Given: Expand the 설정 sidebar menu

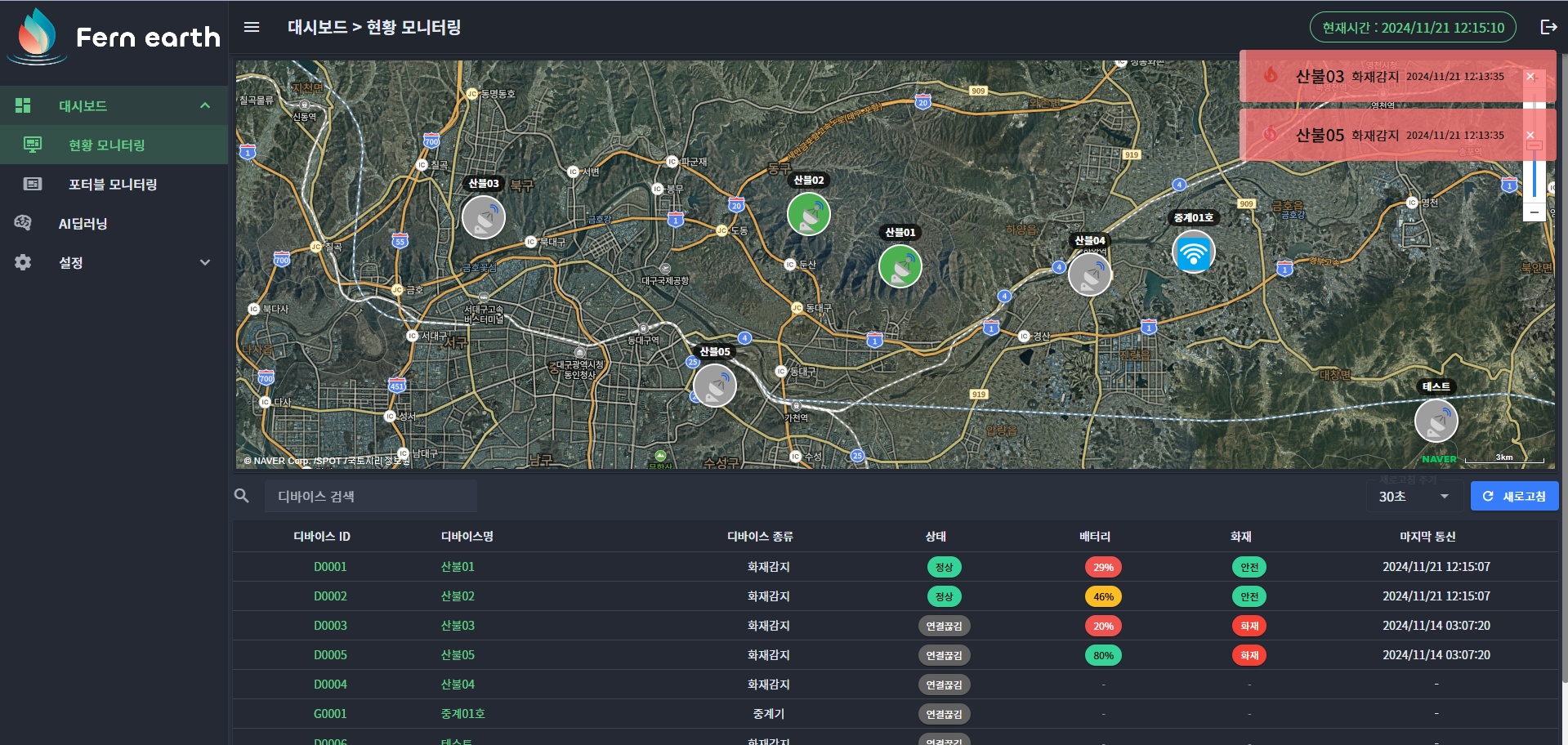Looking at the screenshot, I should point(205,262).
